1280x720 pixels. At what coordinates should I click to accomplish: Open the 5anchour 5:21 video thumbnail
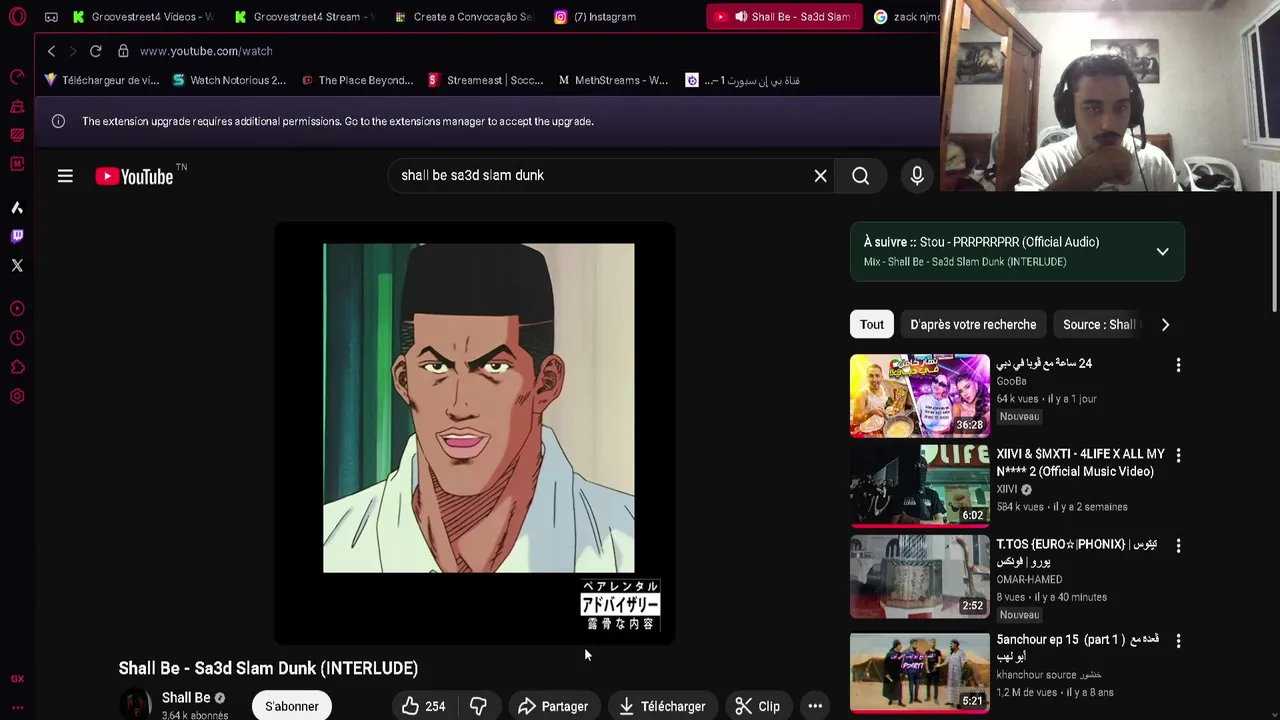pyautogui.click(x=919, y=672)
